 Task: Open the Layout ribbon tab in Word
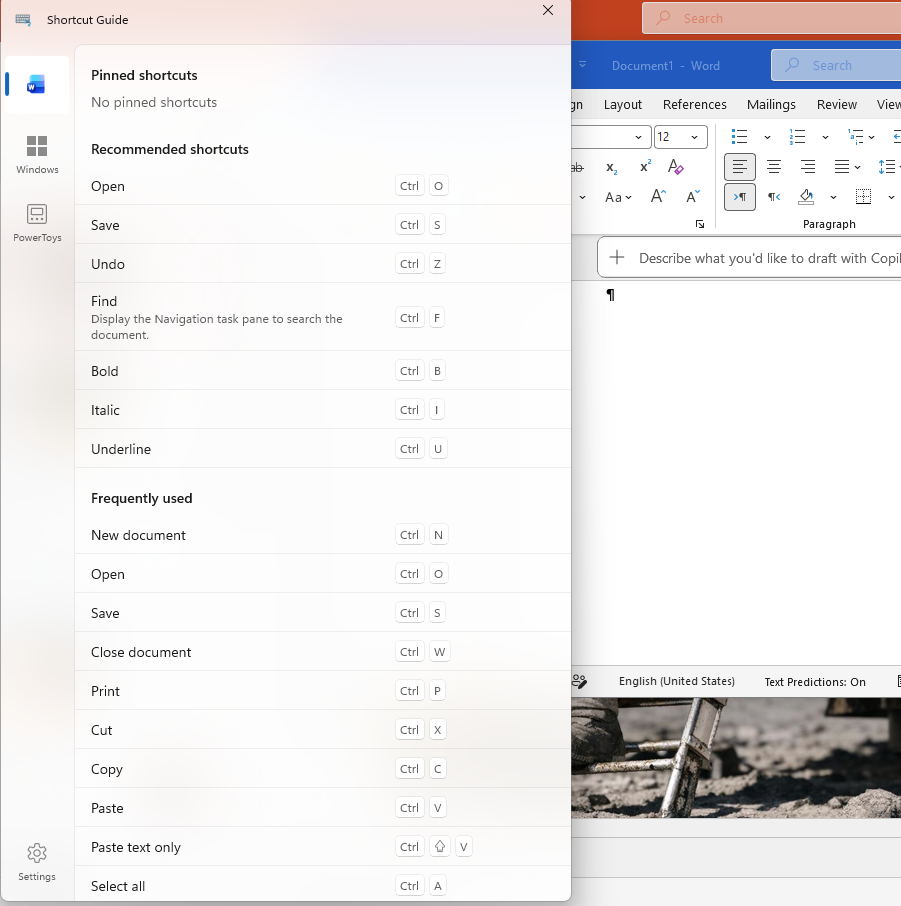tap(622, 105)
